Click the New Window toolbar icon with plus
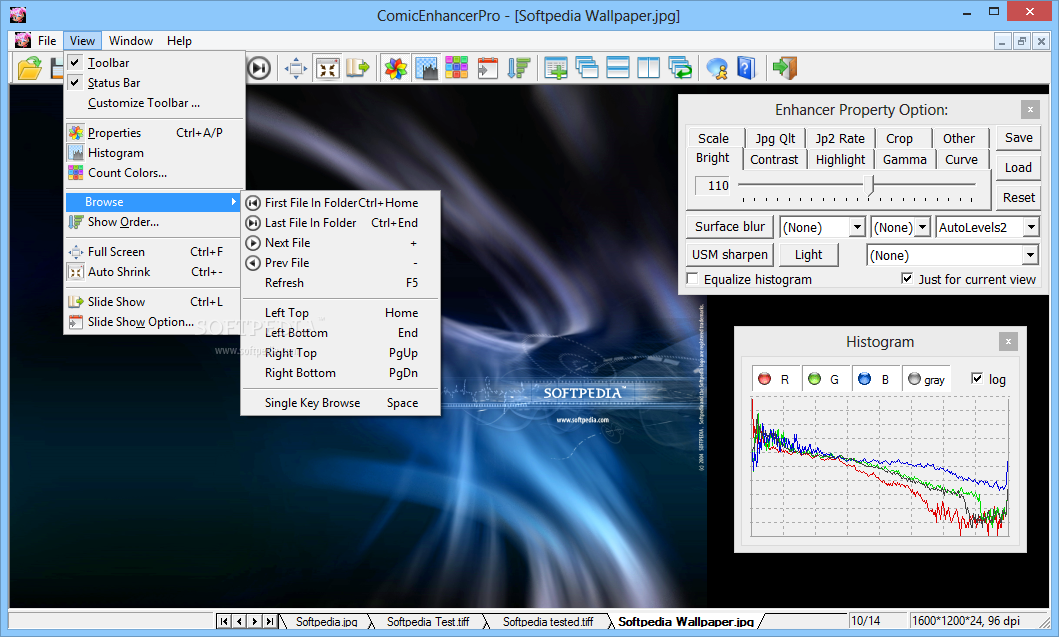Viewport: 1059px width, 637px height. [556, 68]
